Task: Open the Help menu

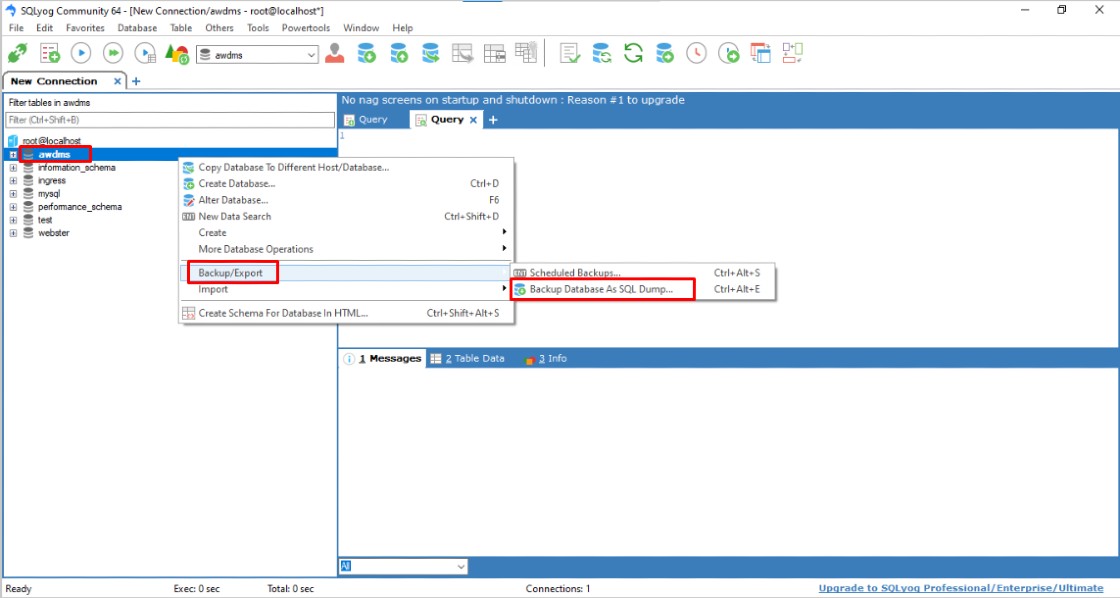Action: coord(402,28)
